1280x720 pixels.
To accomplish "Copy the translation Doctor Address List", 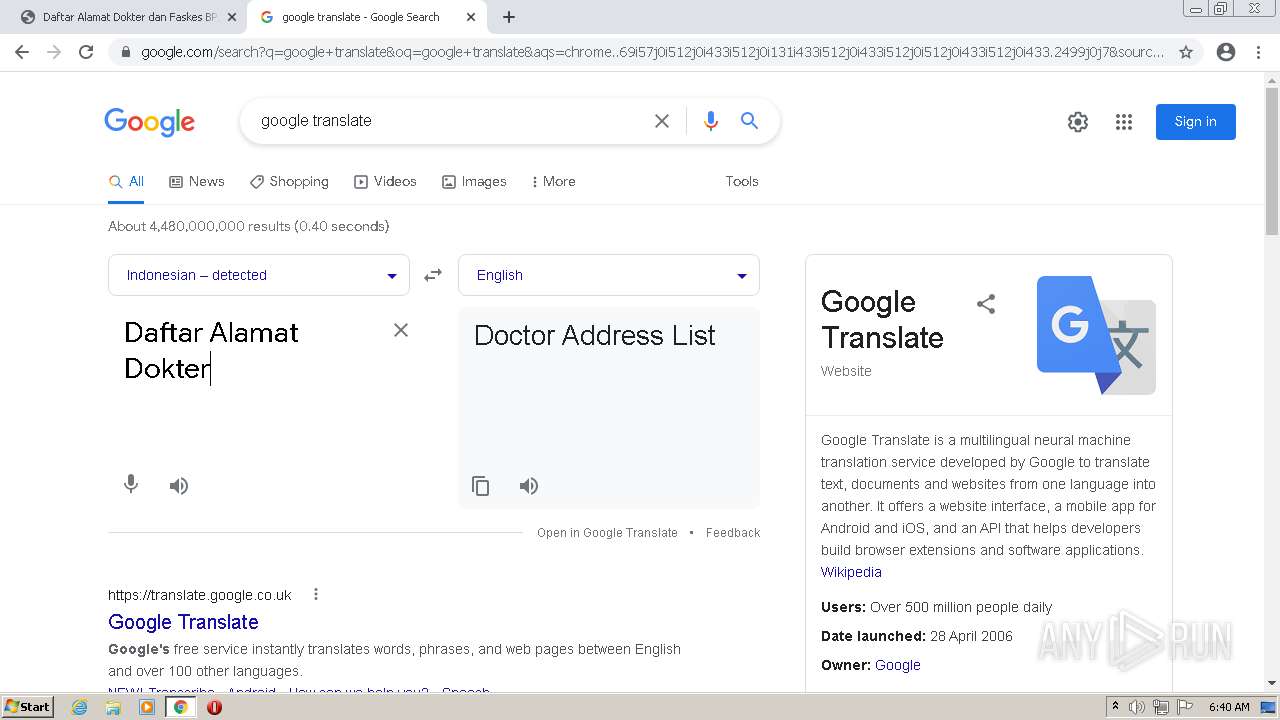I will (481, 486).
